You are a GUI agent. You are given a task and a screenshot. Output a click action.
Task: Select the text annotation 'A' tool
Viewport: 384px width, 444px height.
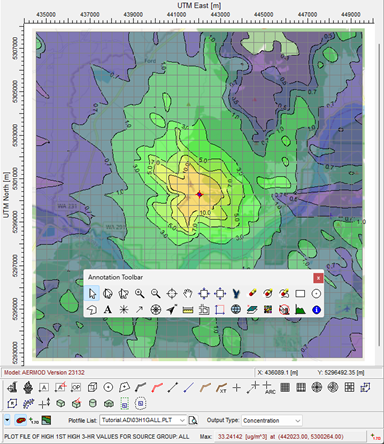(x=108, y=310)
